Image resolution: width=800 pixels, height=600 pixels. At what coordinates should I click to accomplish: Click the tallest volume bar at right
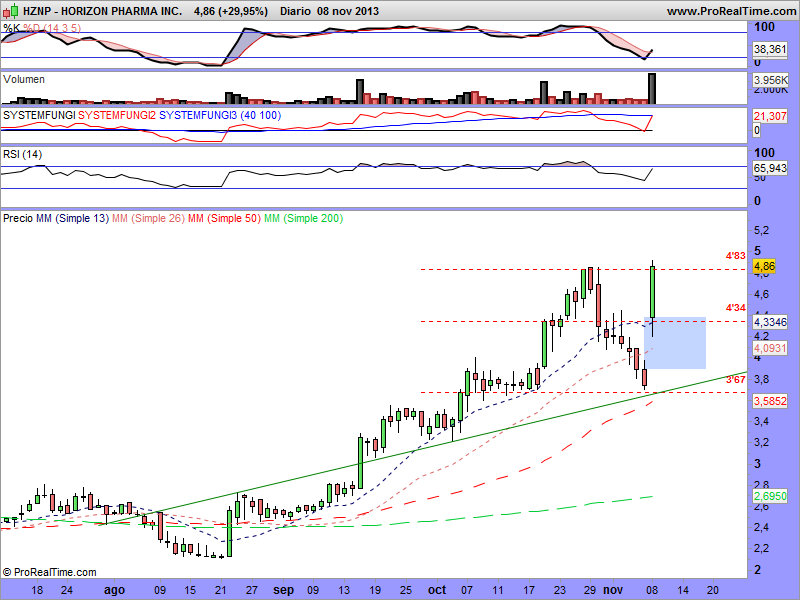[x=652, y=89]
